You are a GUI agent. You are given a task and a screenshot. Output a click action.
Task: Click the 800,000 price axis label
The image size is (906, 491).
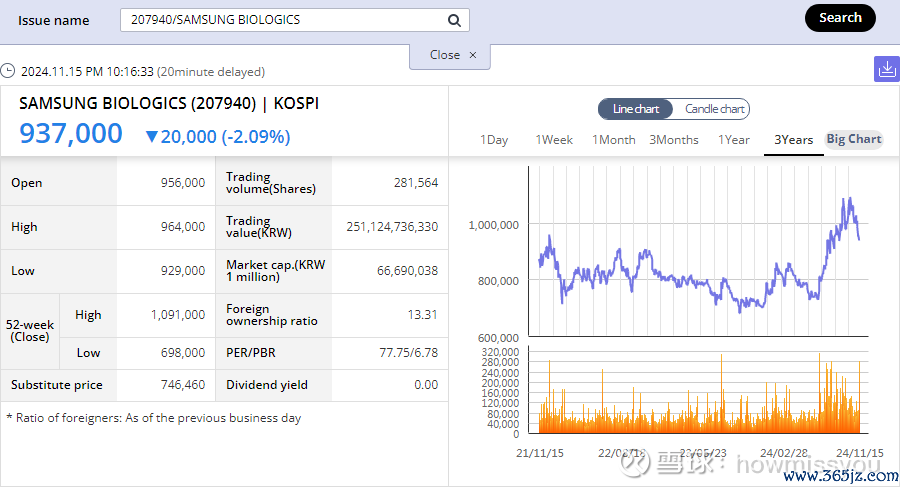tap(498, 281)
